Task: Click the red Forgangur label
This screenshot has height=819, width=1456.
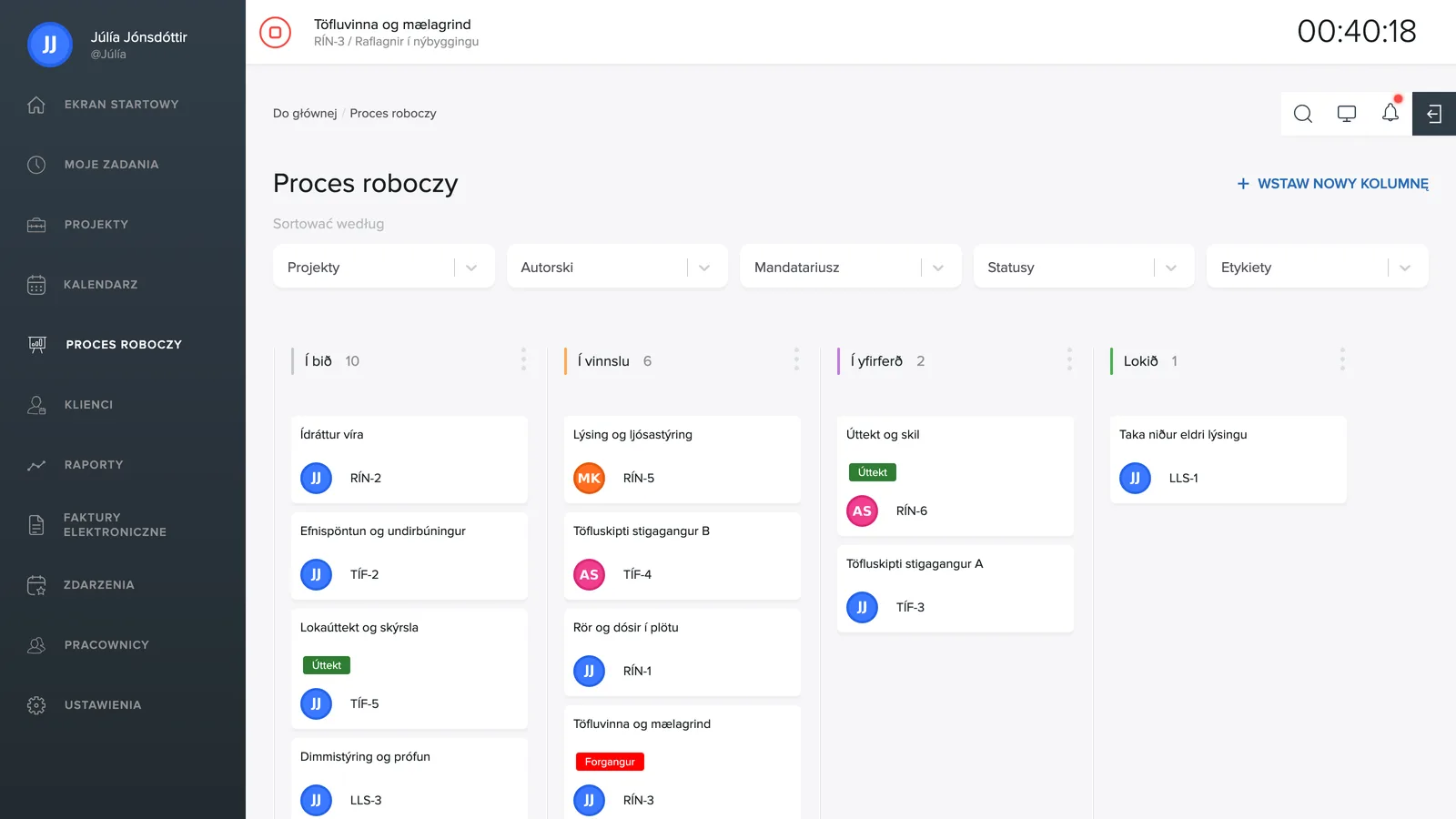Action: 610,762
